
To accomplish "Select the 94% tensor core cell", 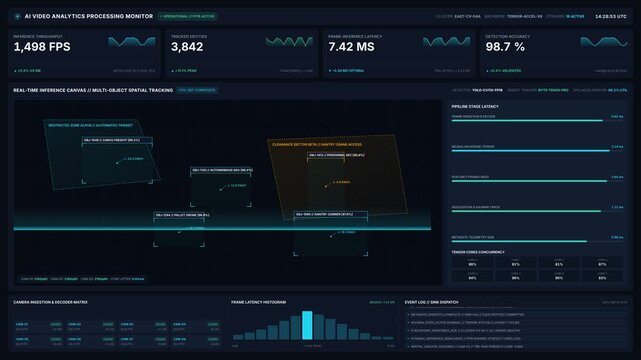I will (x=472, y=276).
